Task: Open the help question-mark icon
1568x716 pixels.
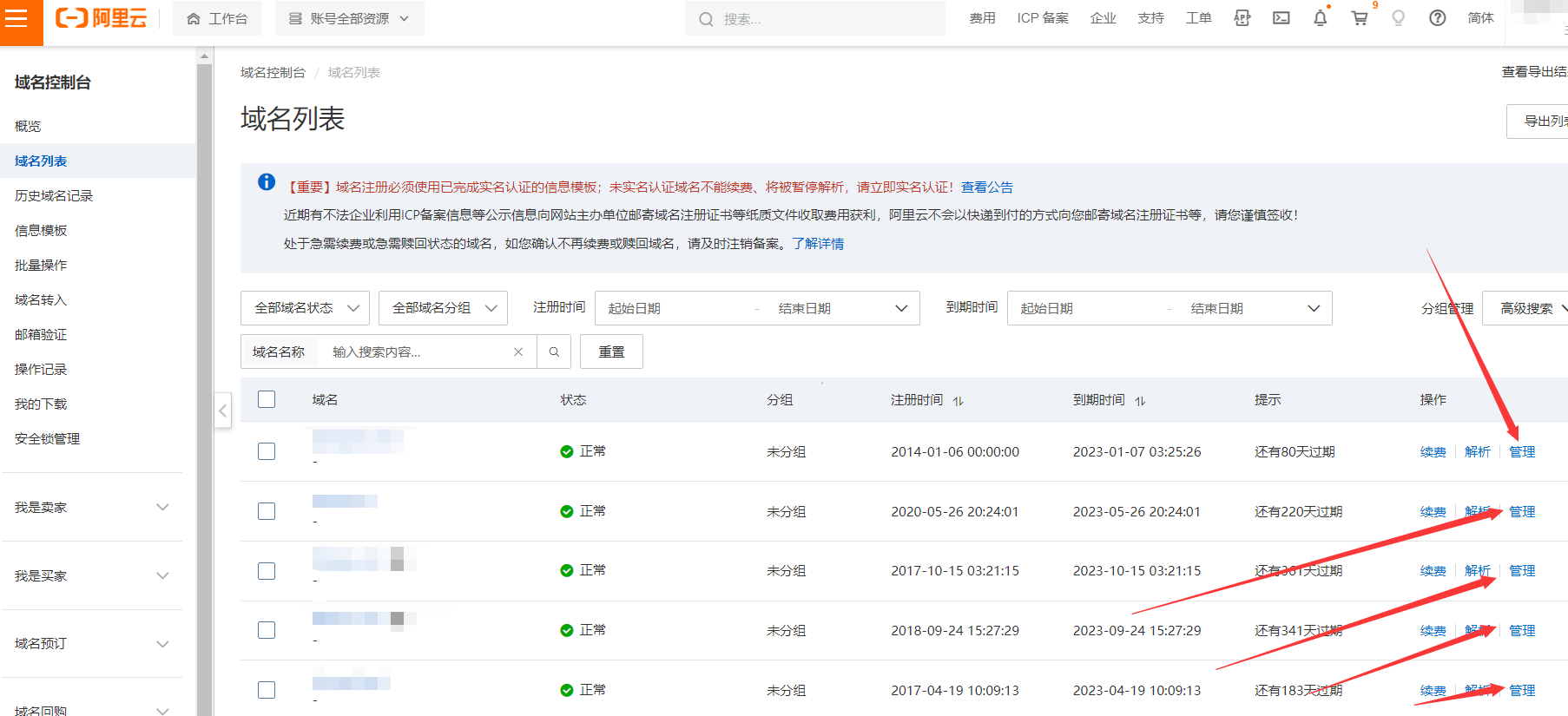Action: 1438,18
